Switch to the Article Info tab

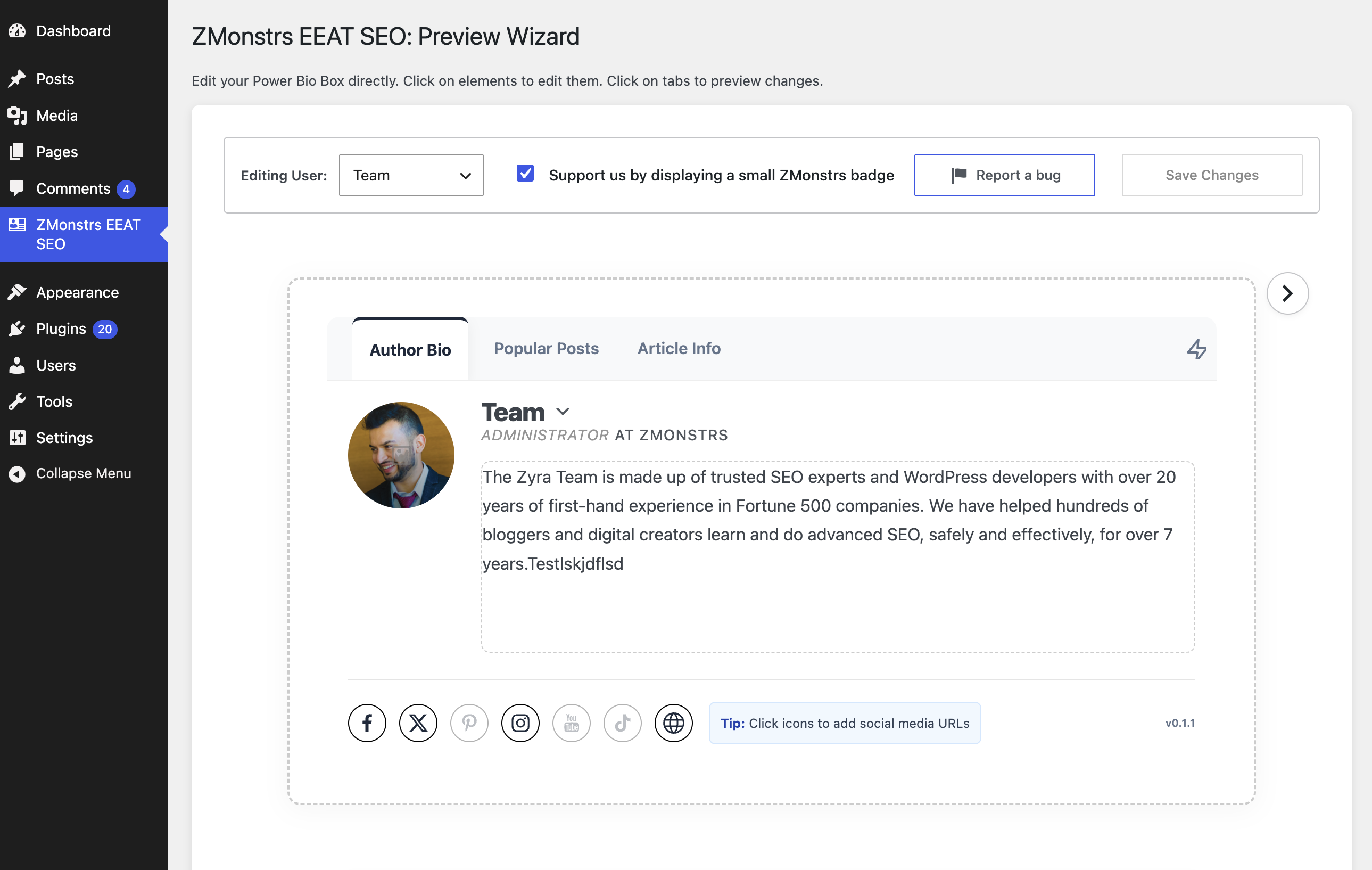click(679, 348)
